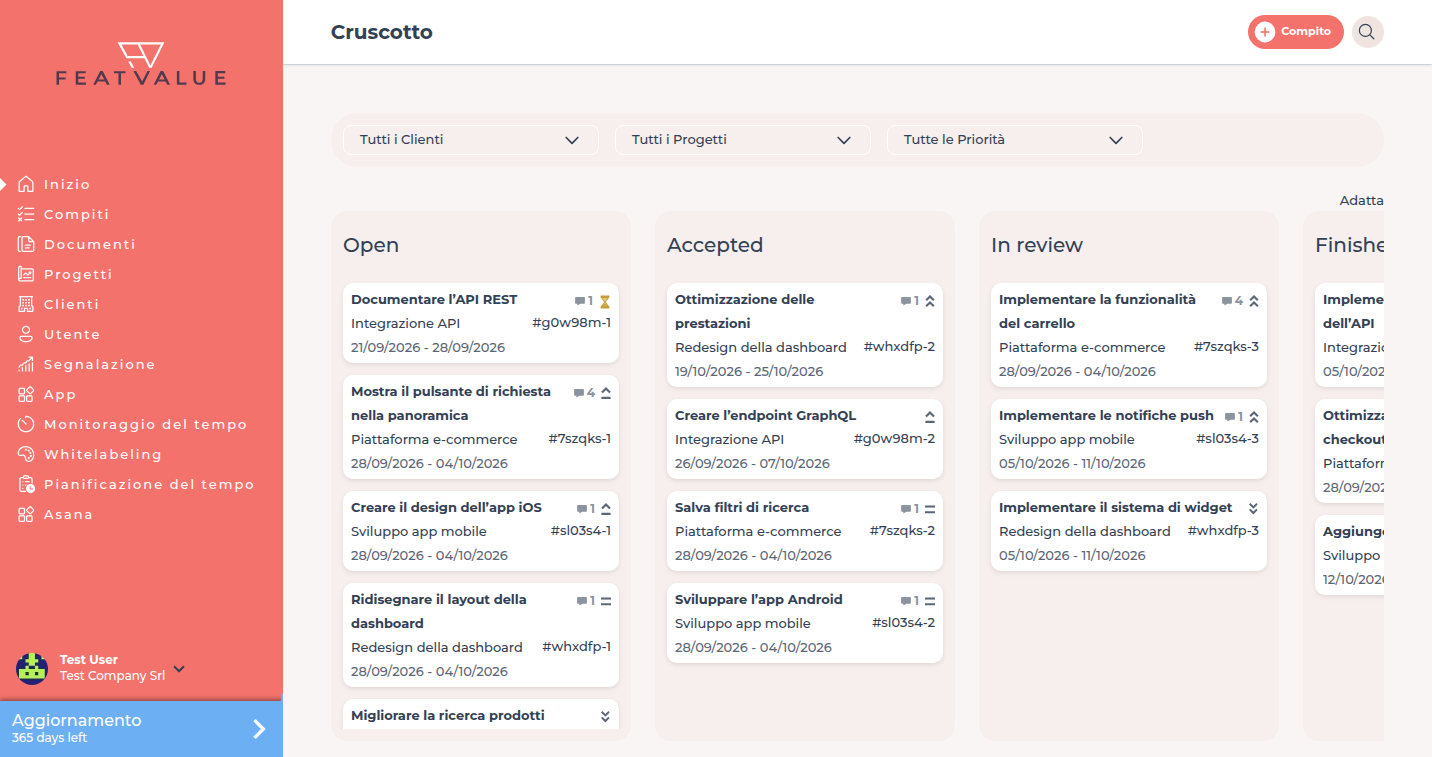The height and width of the screenshot is (757, 1432).
Task: Click task ID #whxdfp-3
Action: [x=1223, y=531]
